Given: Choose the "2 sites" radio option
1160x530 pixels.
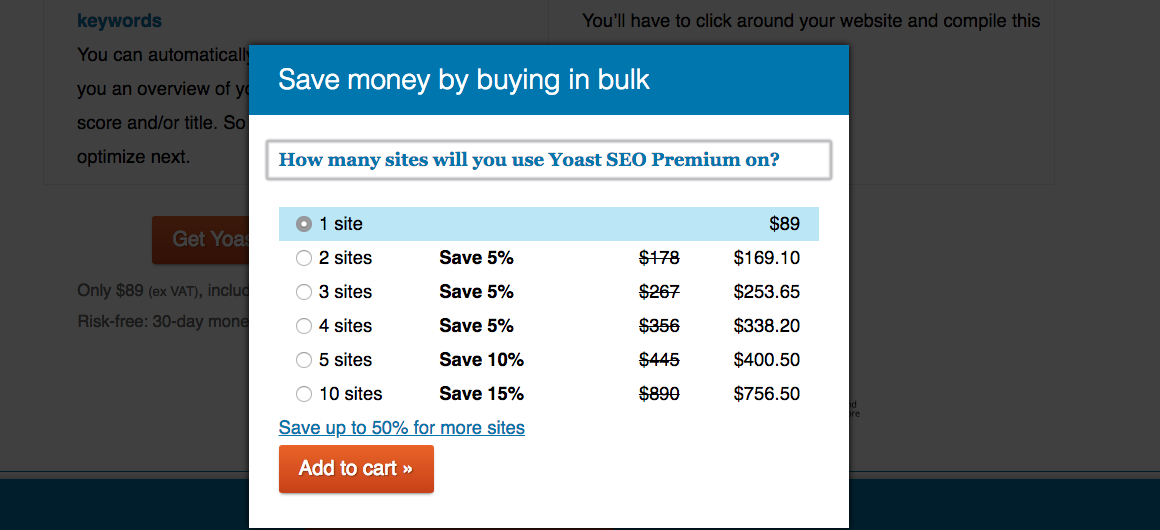Looking at the screenshot, I should click(x=304, y=258).
